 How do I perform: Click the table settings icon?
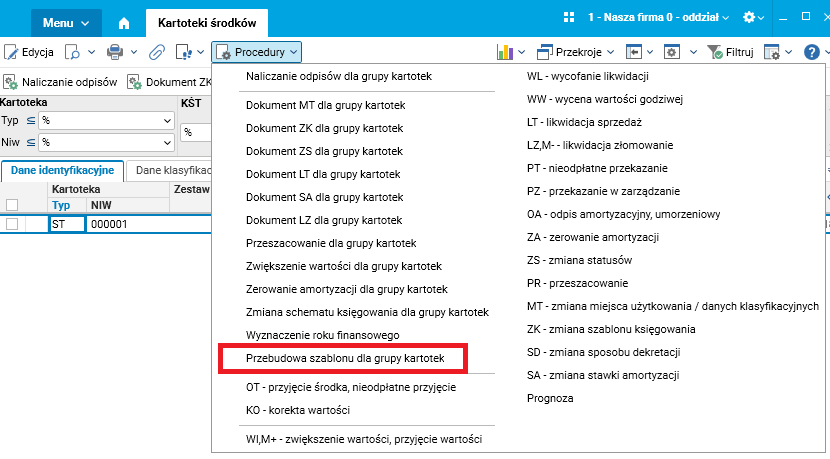tap(772, 52)
